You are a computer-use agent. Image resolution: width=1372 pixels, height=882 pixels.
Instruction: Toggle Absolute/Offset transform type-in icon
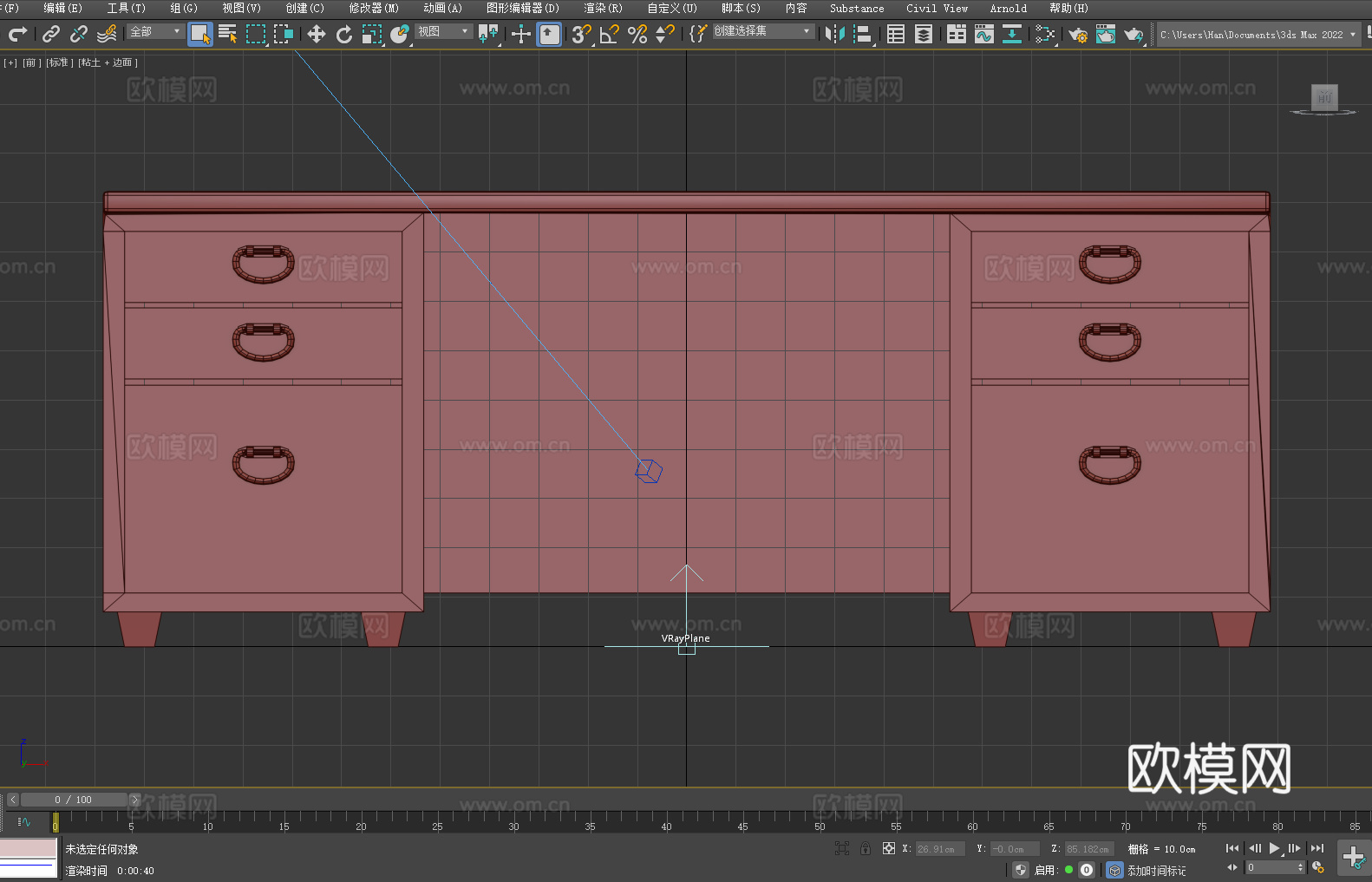click(889, 848)
